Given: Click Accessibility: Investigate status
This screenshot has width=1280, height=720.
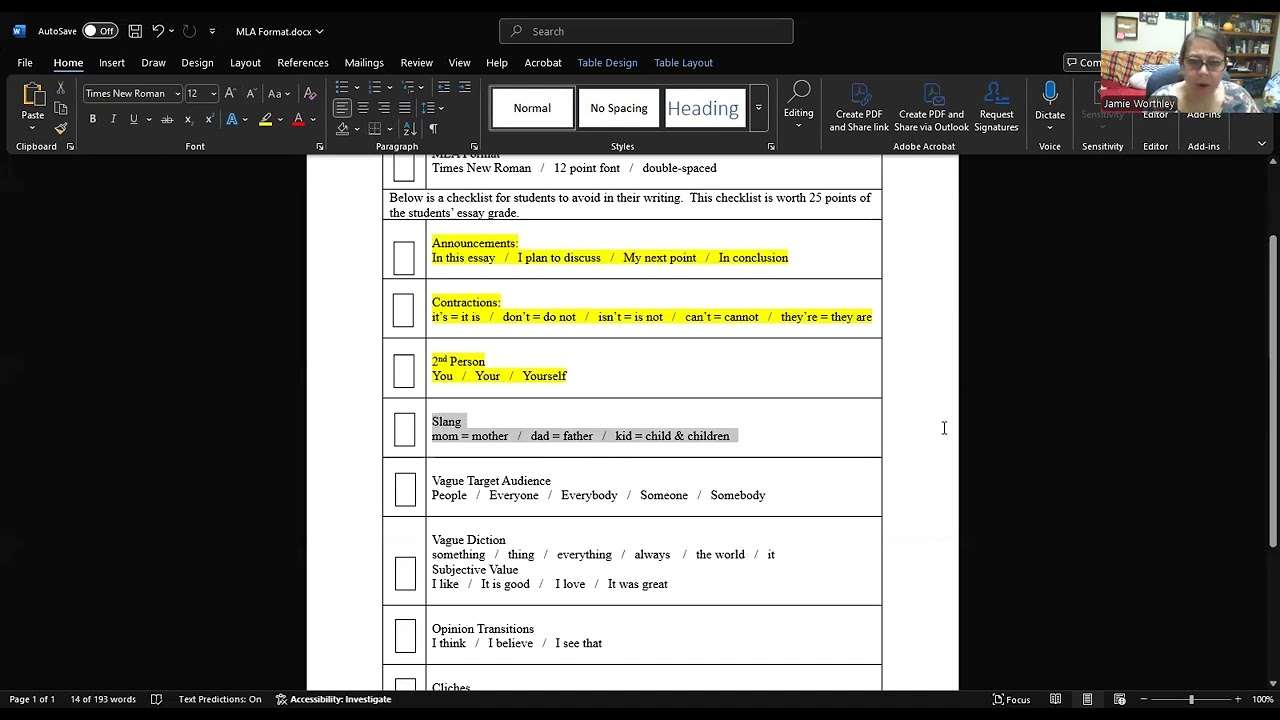Looking at the screenshot, I should (333, 699).
